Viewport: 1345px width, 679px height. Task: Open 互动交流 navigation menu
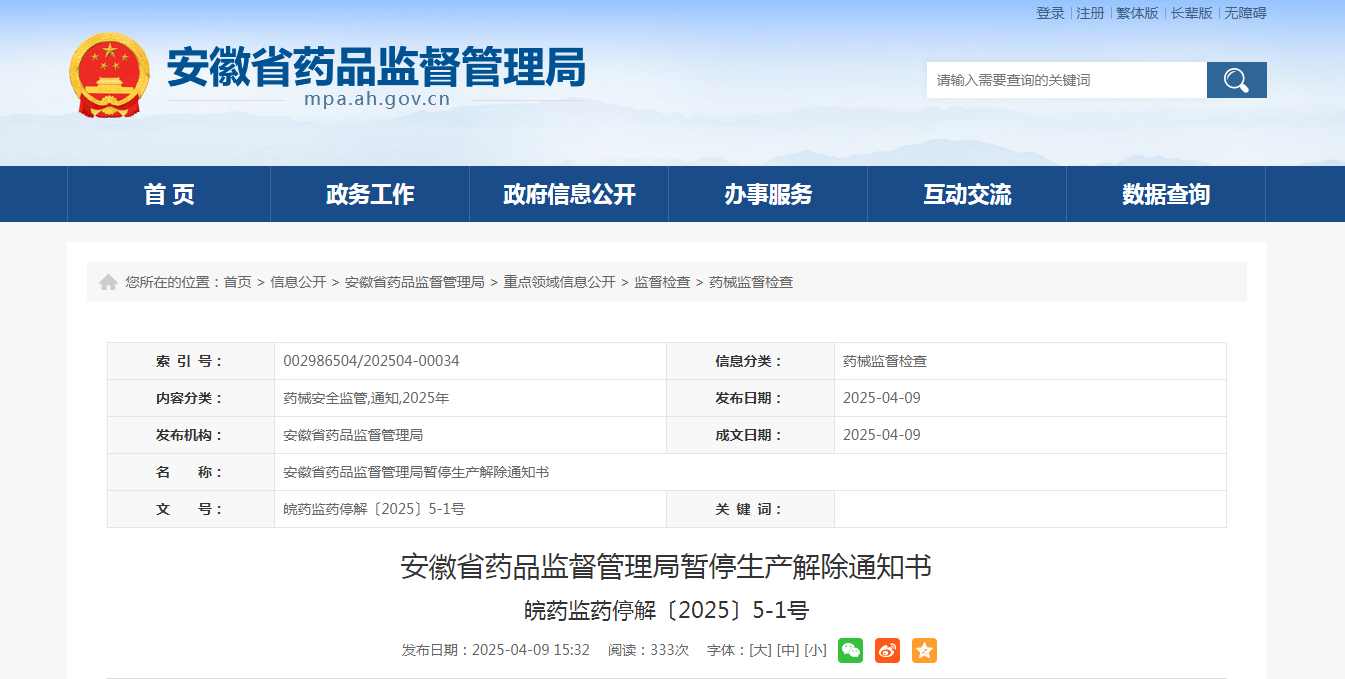967,194
